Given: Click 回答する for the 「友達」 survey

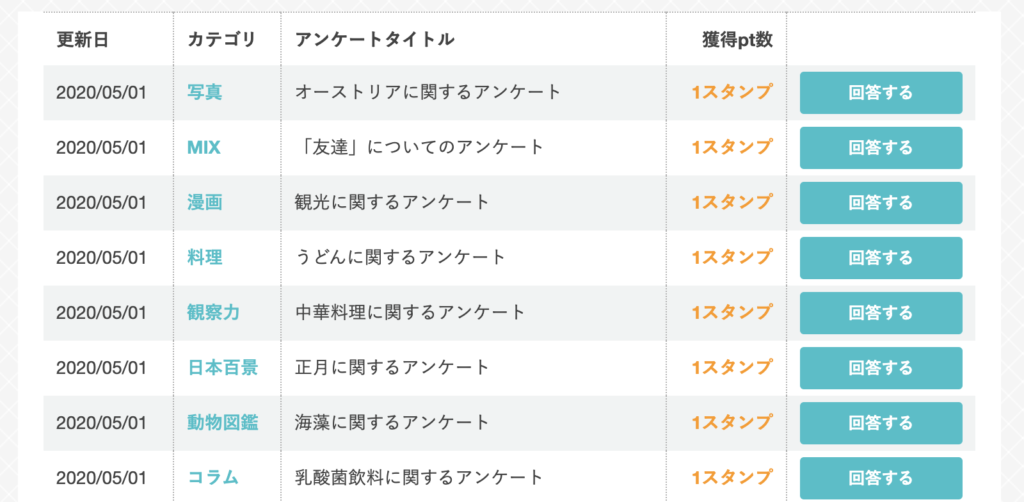Looking at the screenshot, I should coord(881,148).
